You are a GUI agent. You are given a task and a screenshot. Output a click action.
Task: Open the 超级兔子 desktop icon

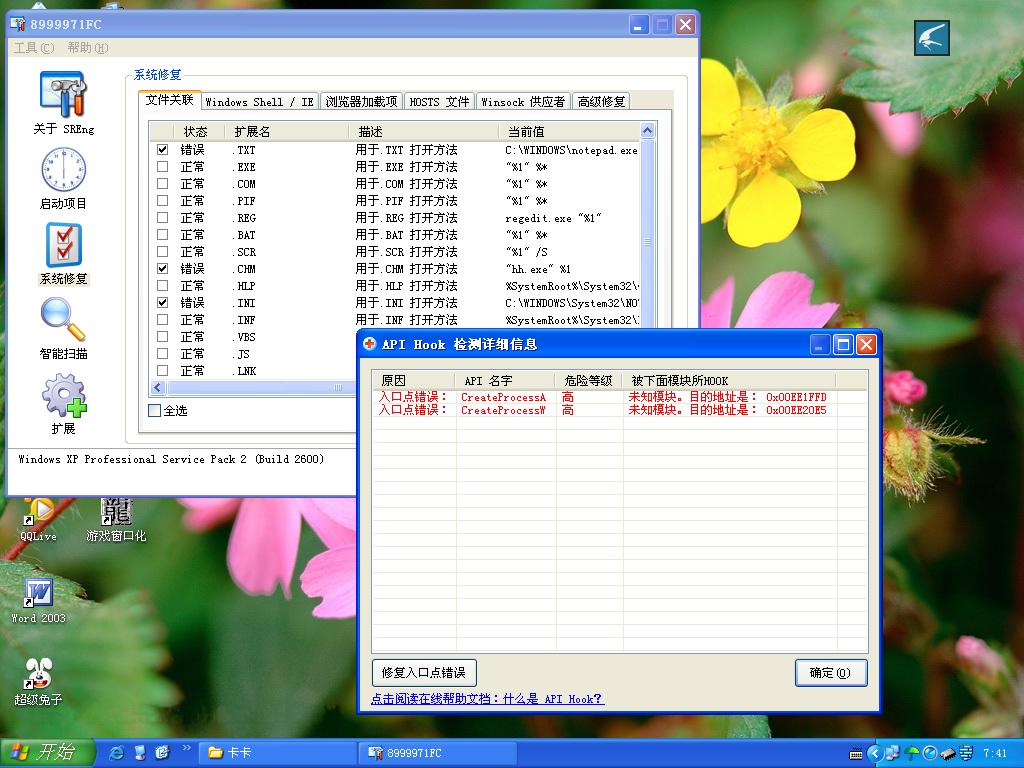point(38,673)
